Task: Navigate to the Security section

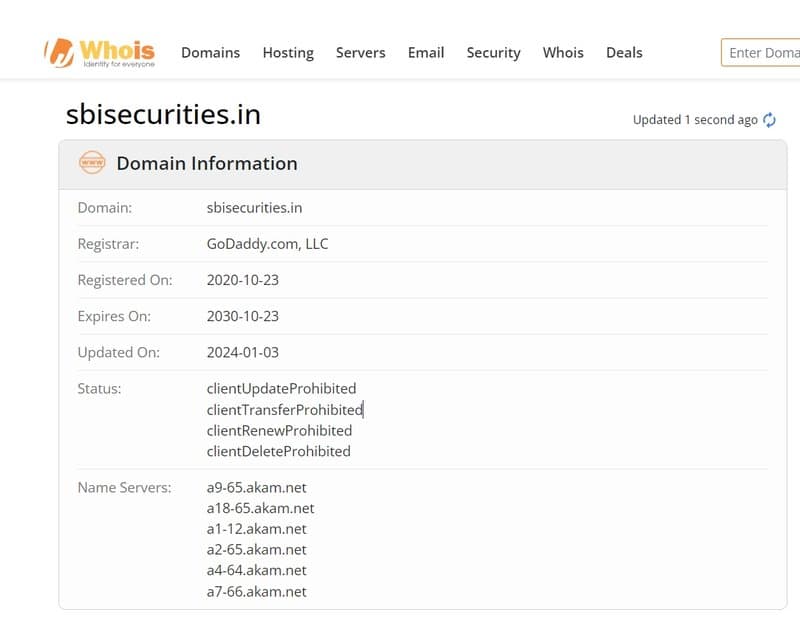Action: pyautogui.click(x=493, y=53)
